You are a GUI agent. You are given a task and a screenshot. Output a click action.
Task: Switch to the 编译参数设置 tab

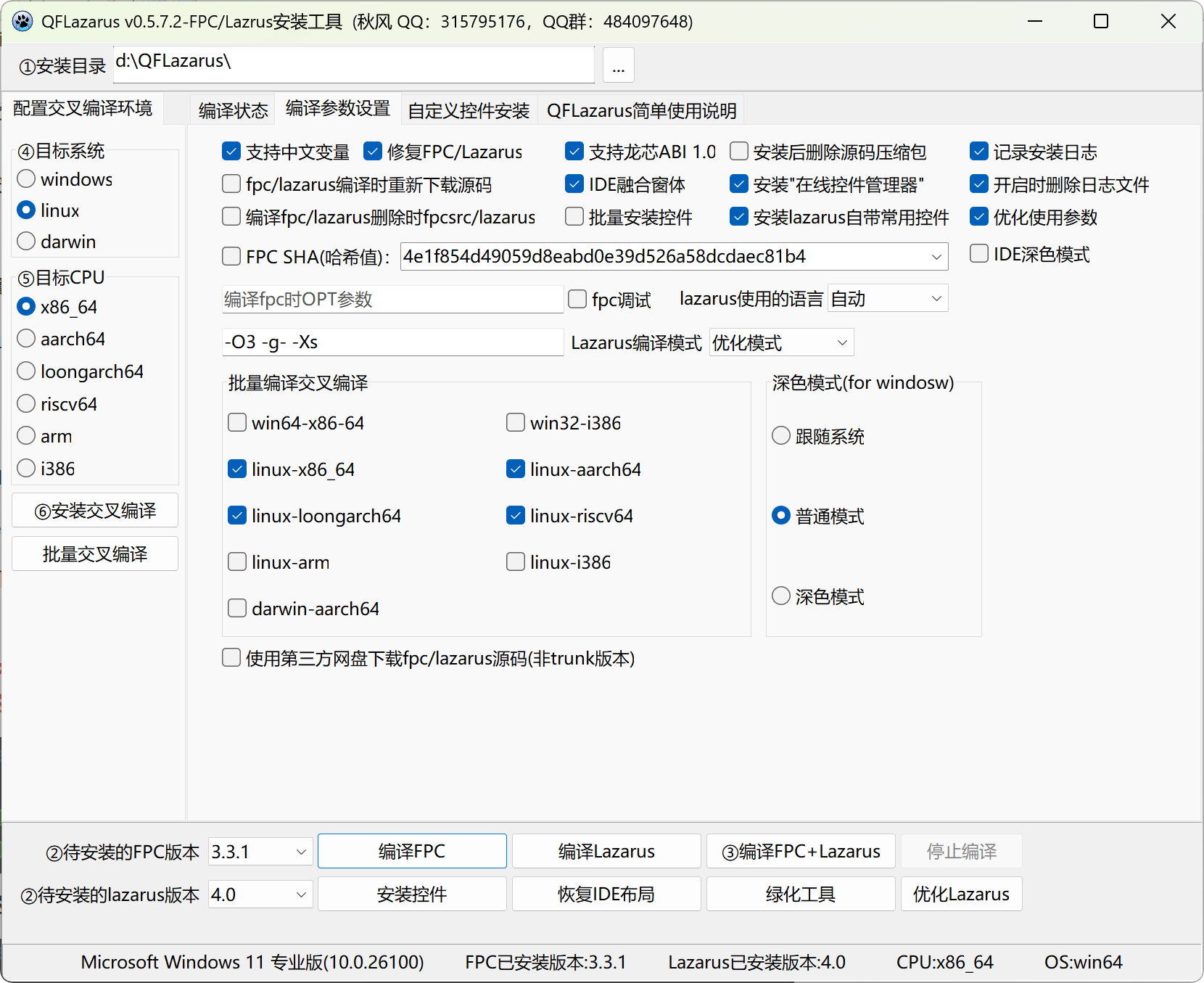coord(338,109)
